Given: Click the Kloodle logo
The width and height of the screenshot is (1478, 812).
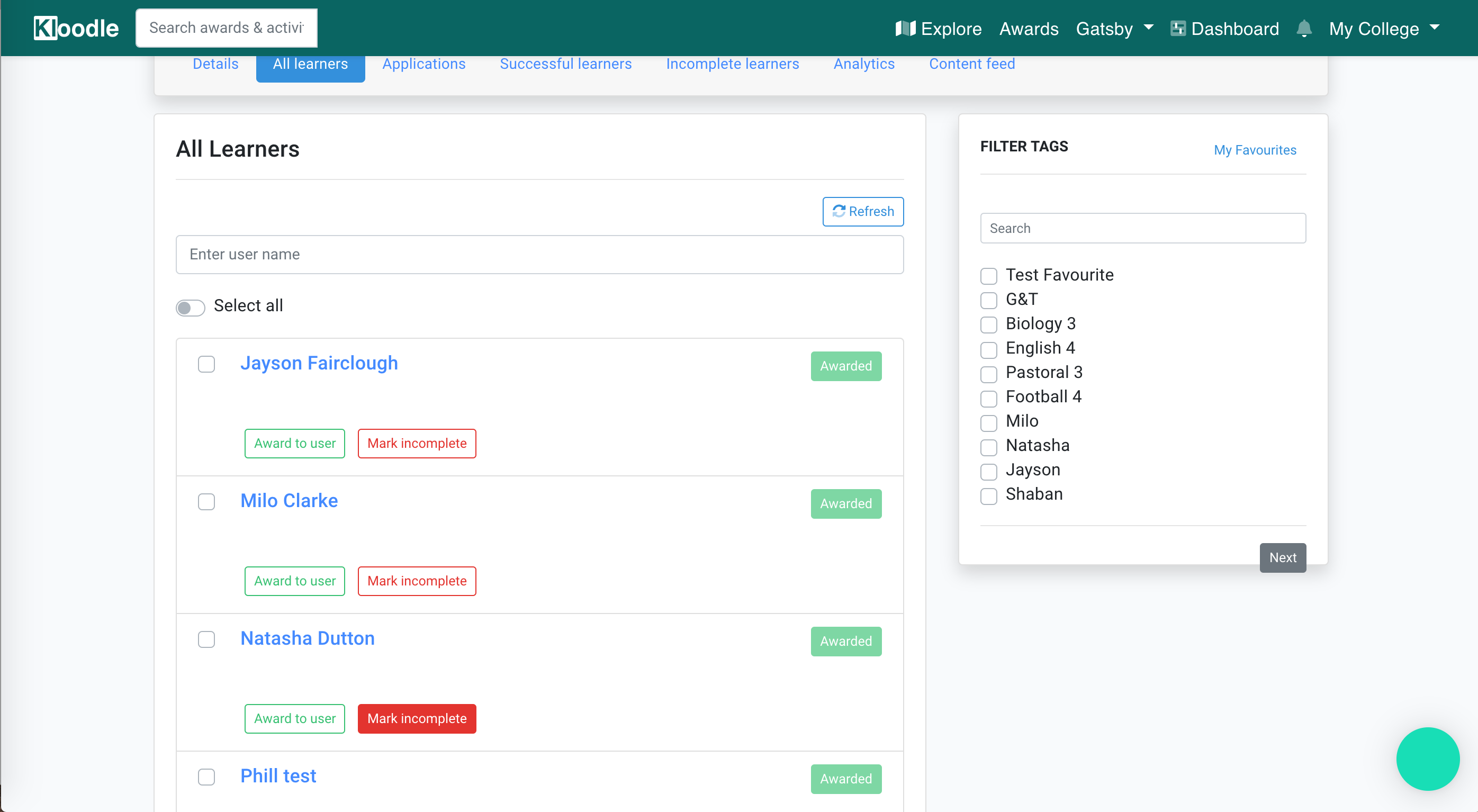Looking at the screenshot, I should click(x=76, y=28).
